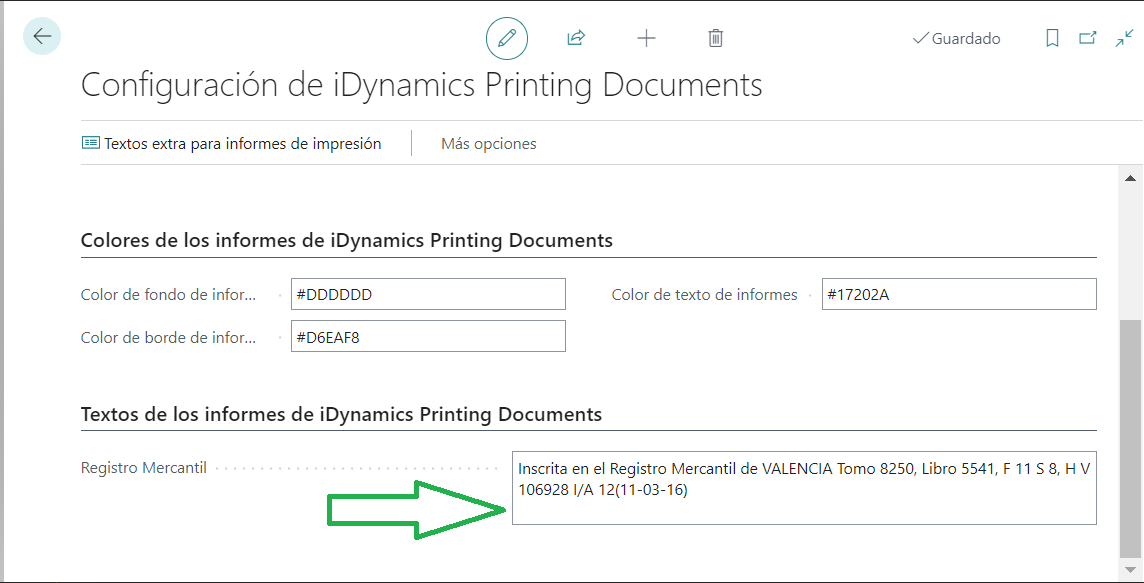Click the Registro Mercantil label
The width and height of the screenshot is (1144, 583).
tap(144, 468)
